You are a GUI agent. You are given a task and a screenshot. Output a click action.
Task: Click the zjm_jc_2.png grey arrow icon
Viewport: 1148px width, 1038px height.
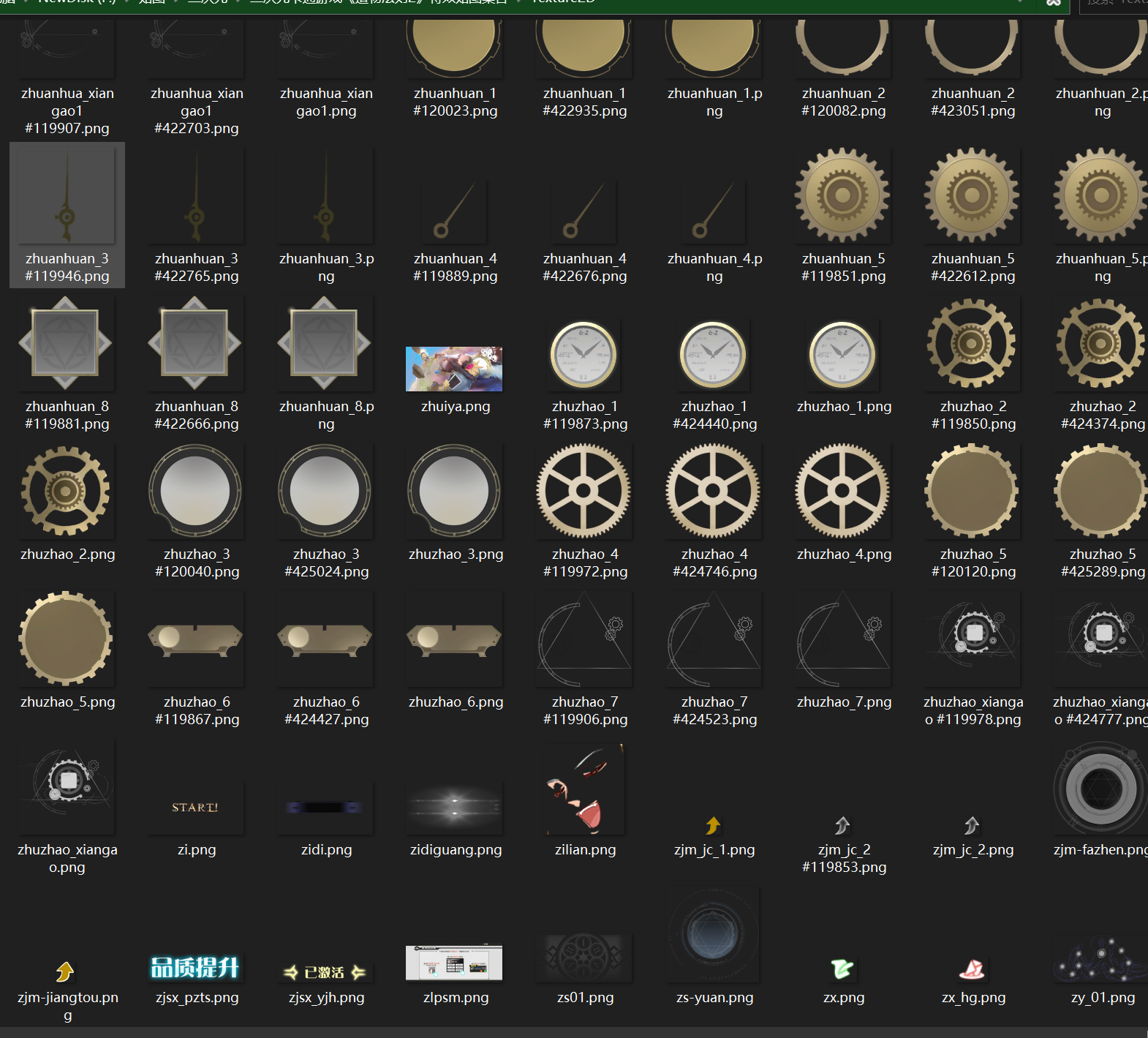point(972,826)
